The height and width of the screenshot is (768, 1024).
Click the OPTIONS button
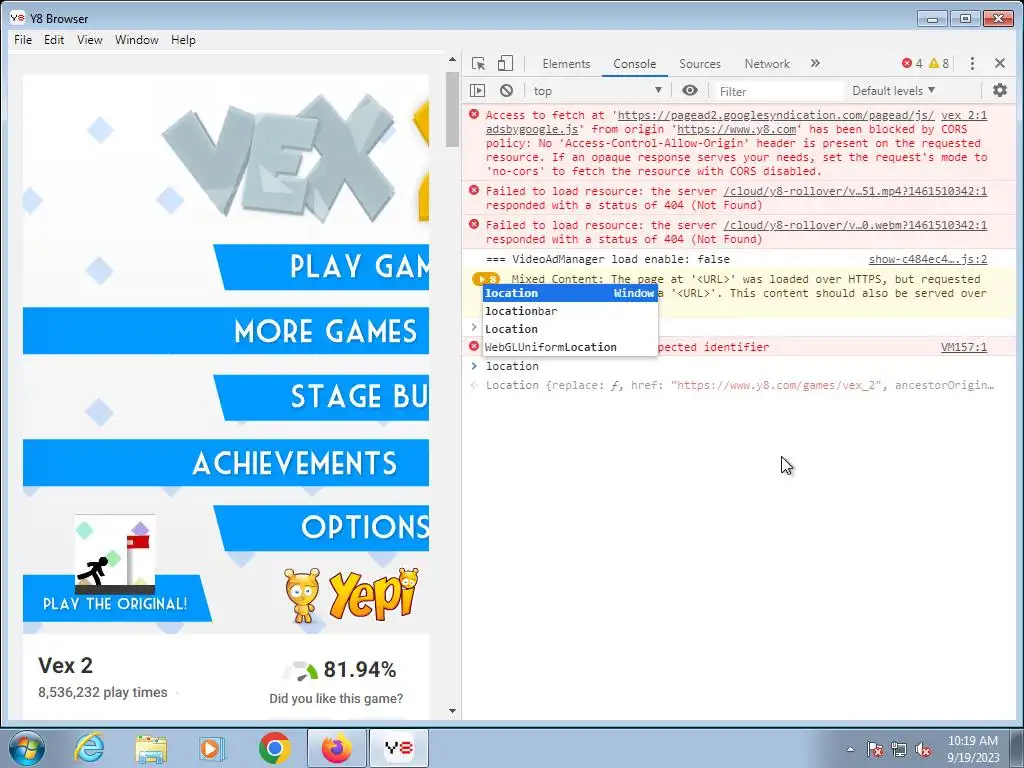[323, 528]
